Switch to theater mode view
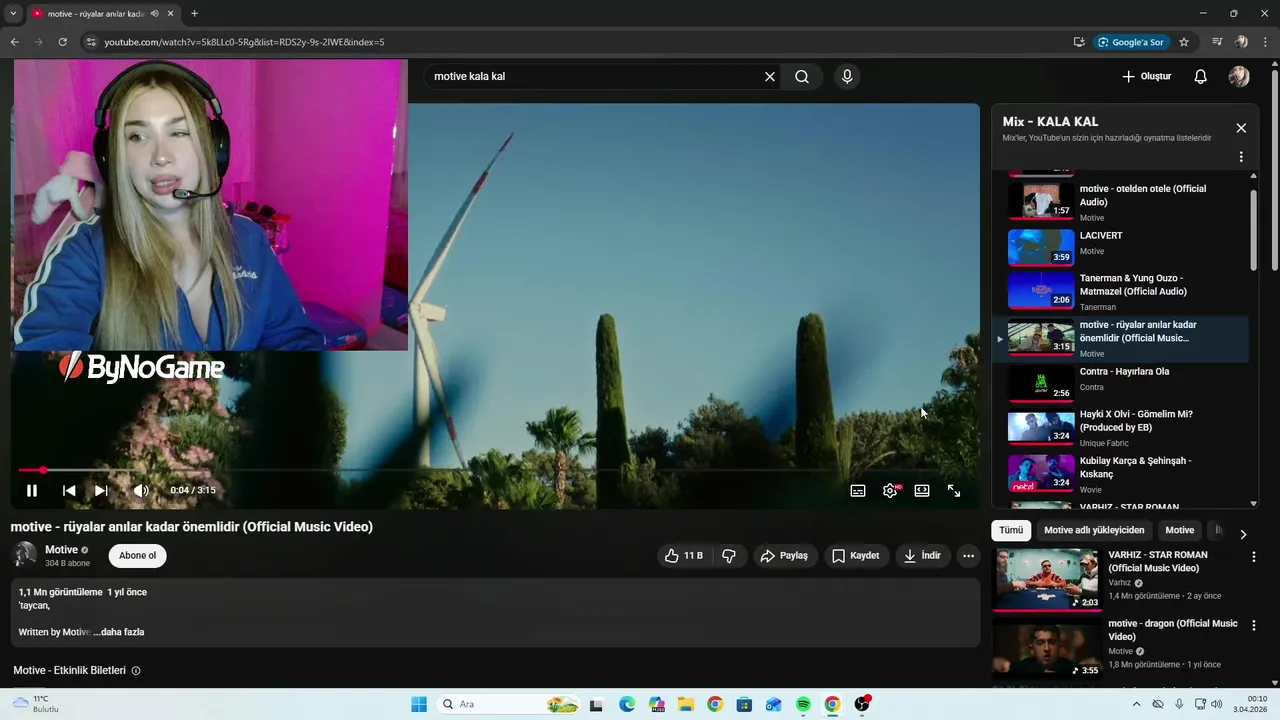 coord(922,490)
